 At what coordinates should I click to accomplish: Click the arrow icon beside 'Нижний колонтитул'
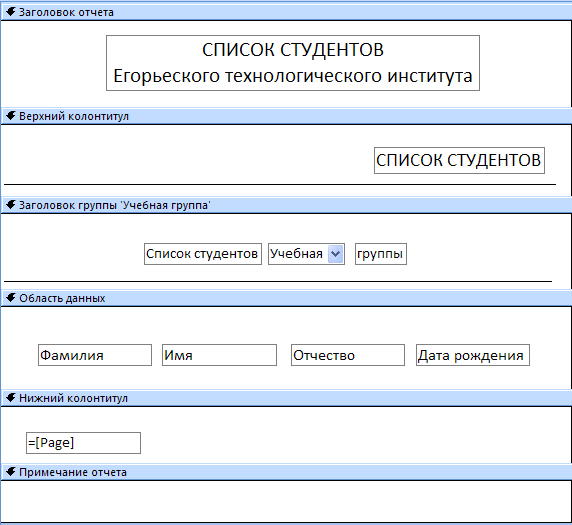click(x=11, y=397)
